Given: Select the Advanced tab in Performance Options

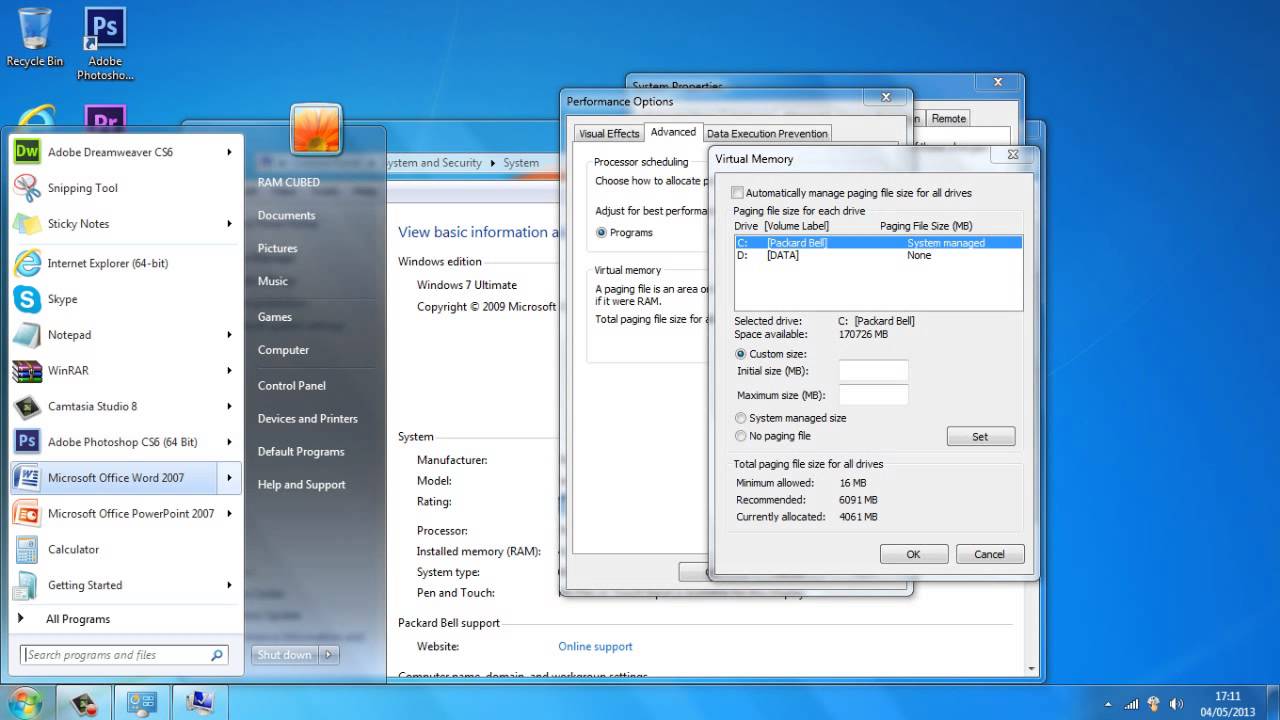Looking at the screenshot, I should tap(673, 132).
